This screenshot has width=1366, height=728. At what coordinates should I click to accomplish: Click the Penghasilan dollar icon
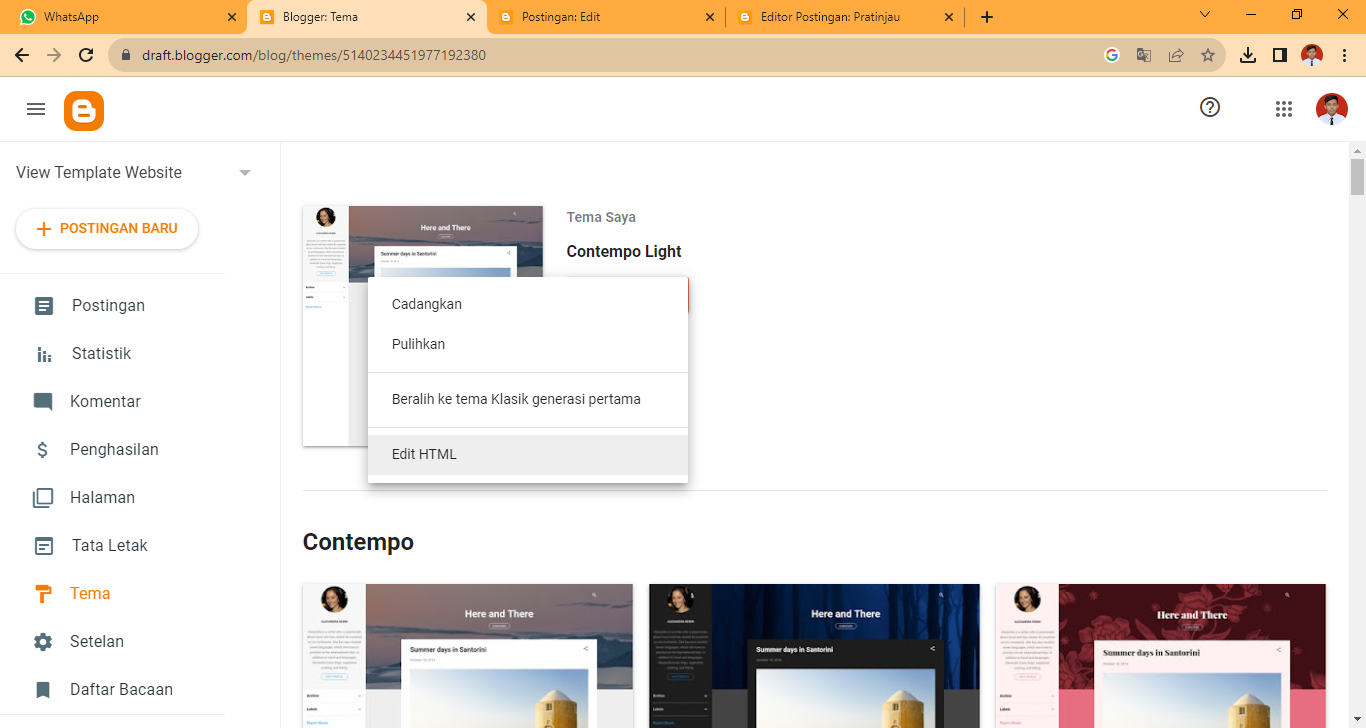click(43, 450)
